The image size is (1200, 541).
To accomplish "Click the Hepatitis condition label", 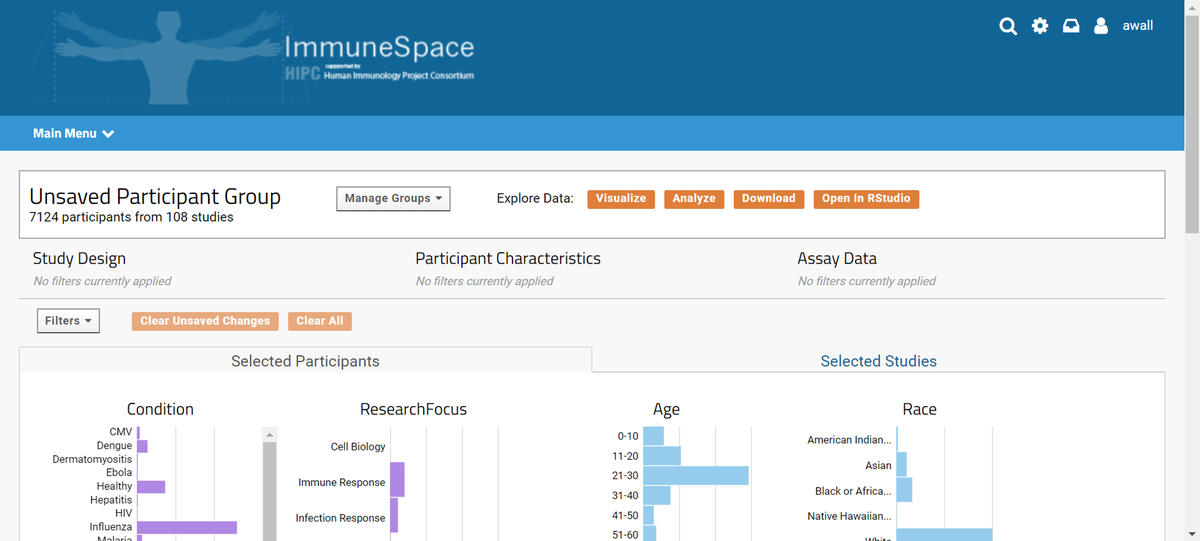I will 111,500.
